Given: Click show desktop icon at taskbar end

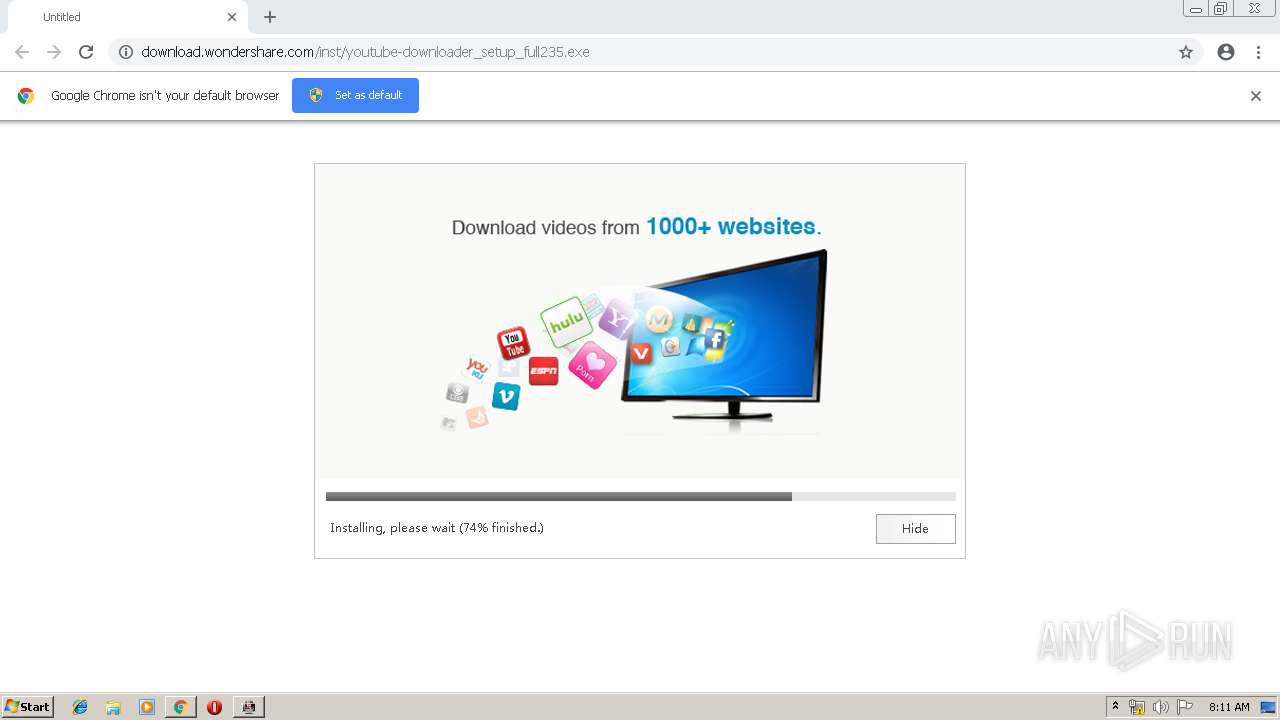Looking at the screenshot, I should tap(1268, 707).
